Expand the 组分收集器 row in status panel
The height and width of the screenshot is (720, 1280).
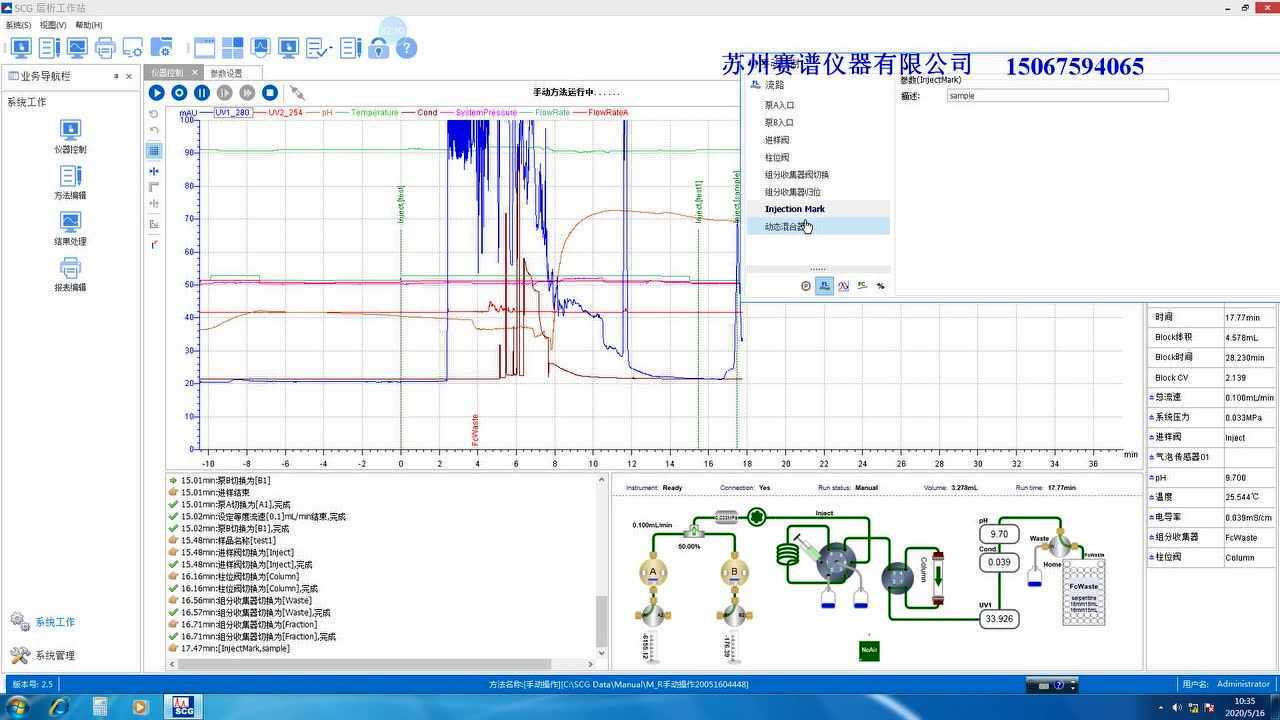pyautogui.click(x=1152, y=537)
